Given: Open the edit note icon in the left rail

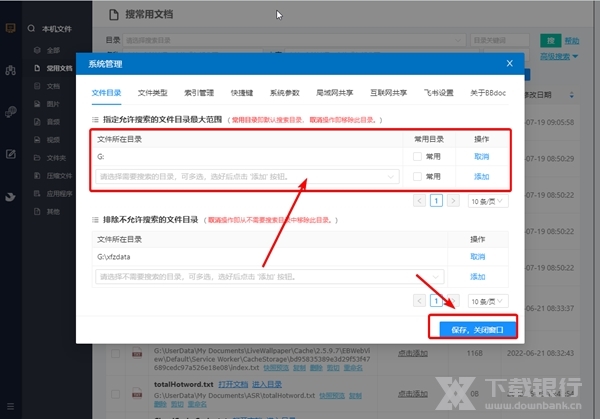Looking at the screenshot, I should pyautogui.click(x=10, y=154).
